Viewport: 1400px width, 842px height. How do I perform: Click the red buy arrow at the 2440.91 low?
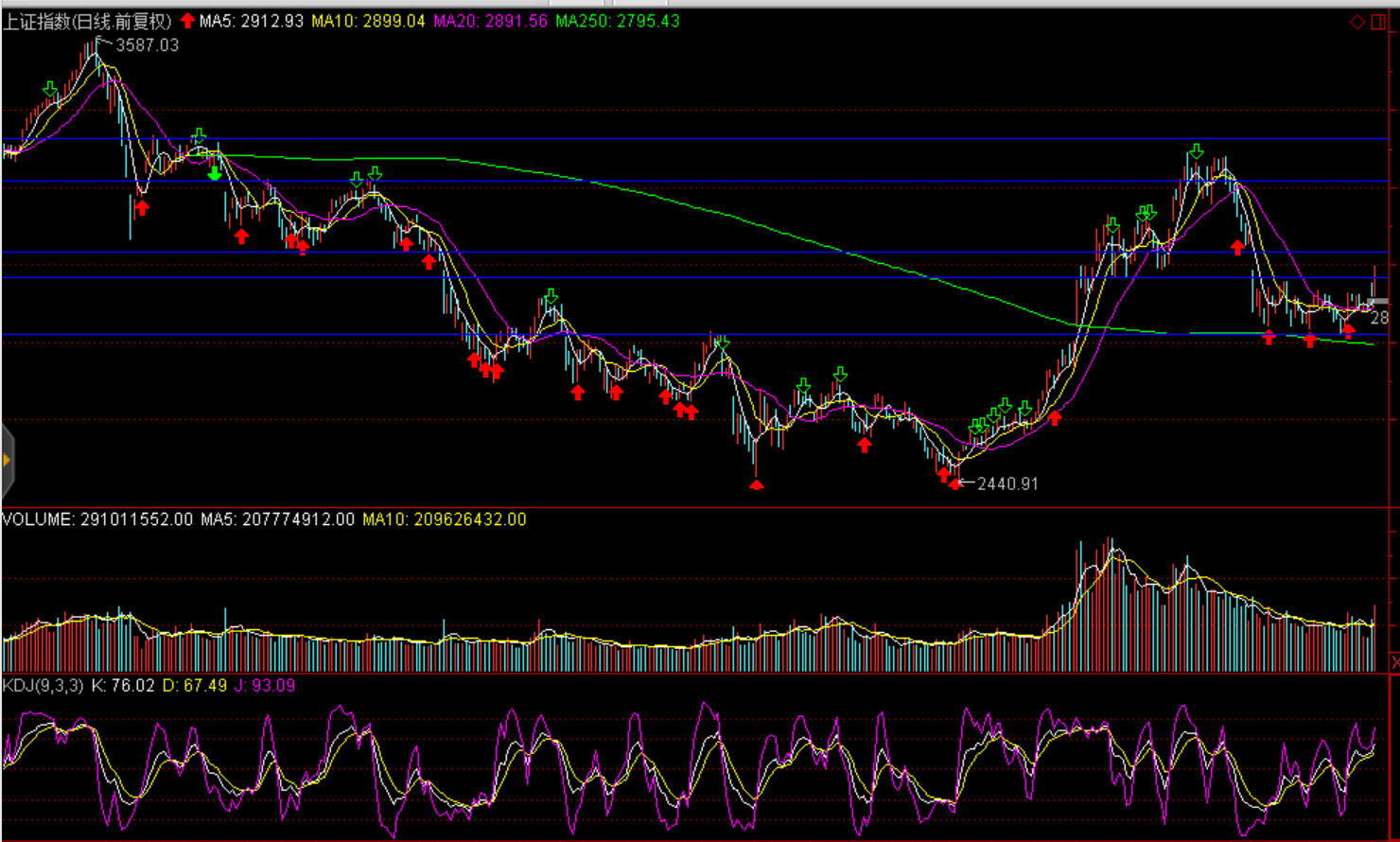[954, 482]
